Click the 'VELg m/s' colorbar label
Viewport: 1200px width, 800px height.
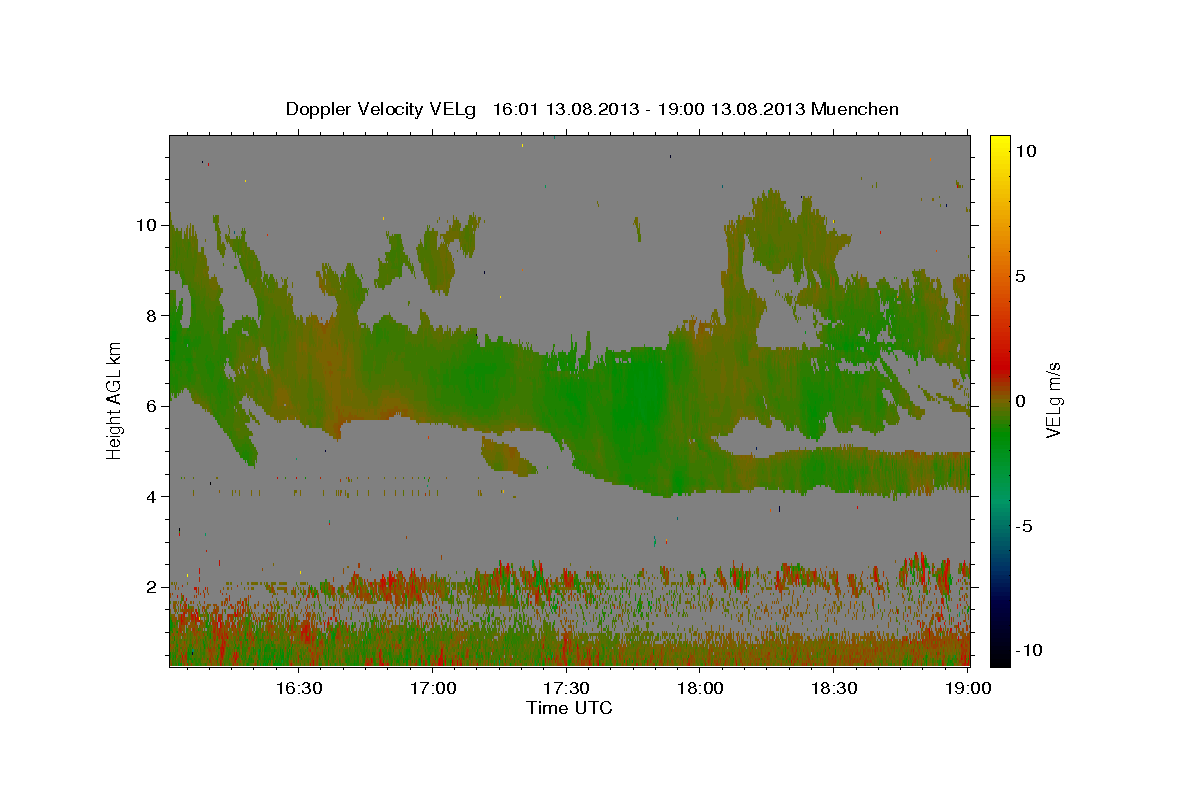(1053, 399)
